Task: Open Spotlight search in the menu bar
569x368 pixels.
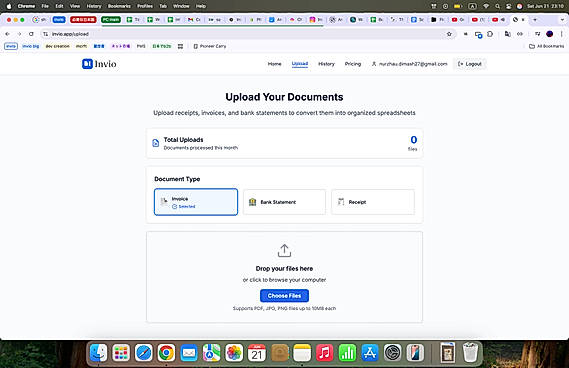Action: coord(498,6)
